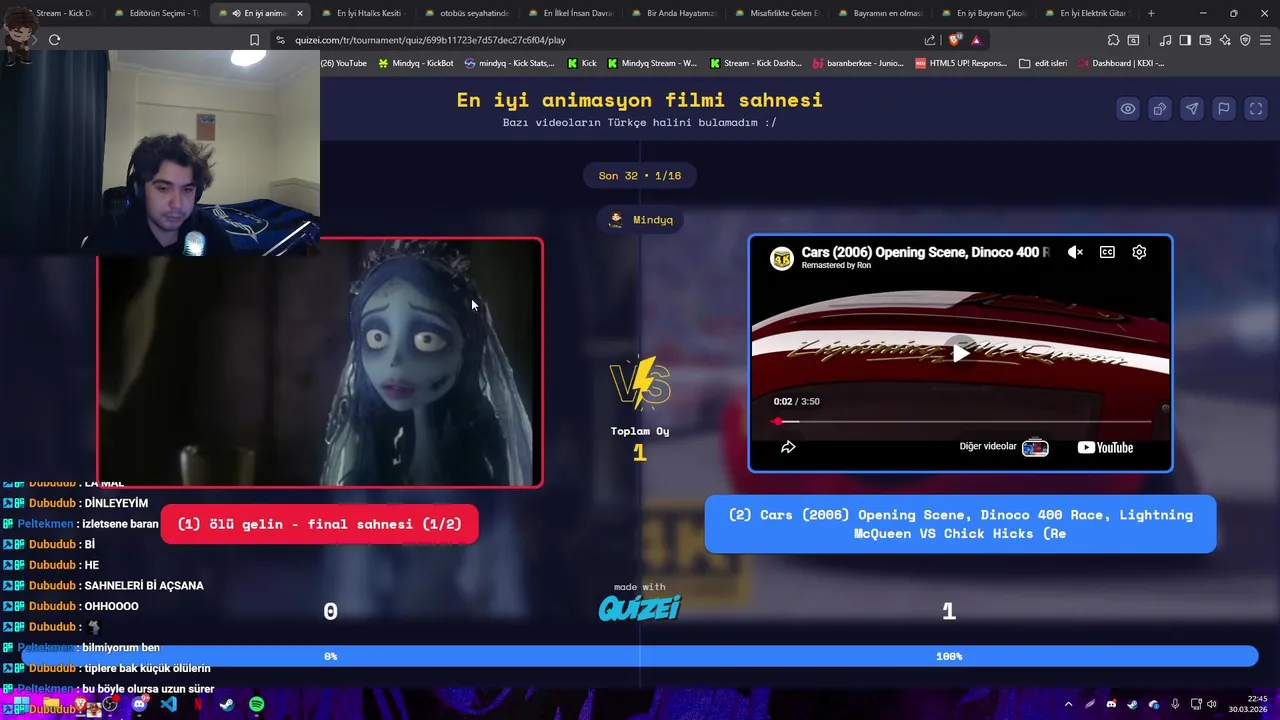Reload the page with the refresh icon
The width and height of the screenshot is (1280, 720).
click(x=54, y=40)
